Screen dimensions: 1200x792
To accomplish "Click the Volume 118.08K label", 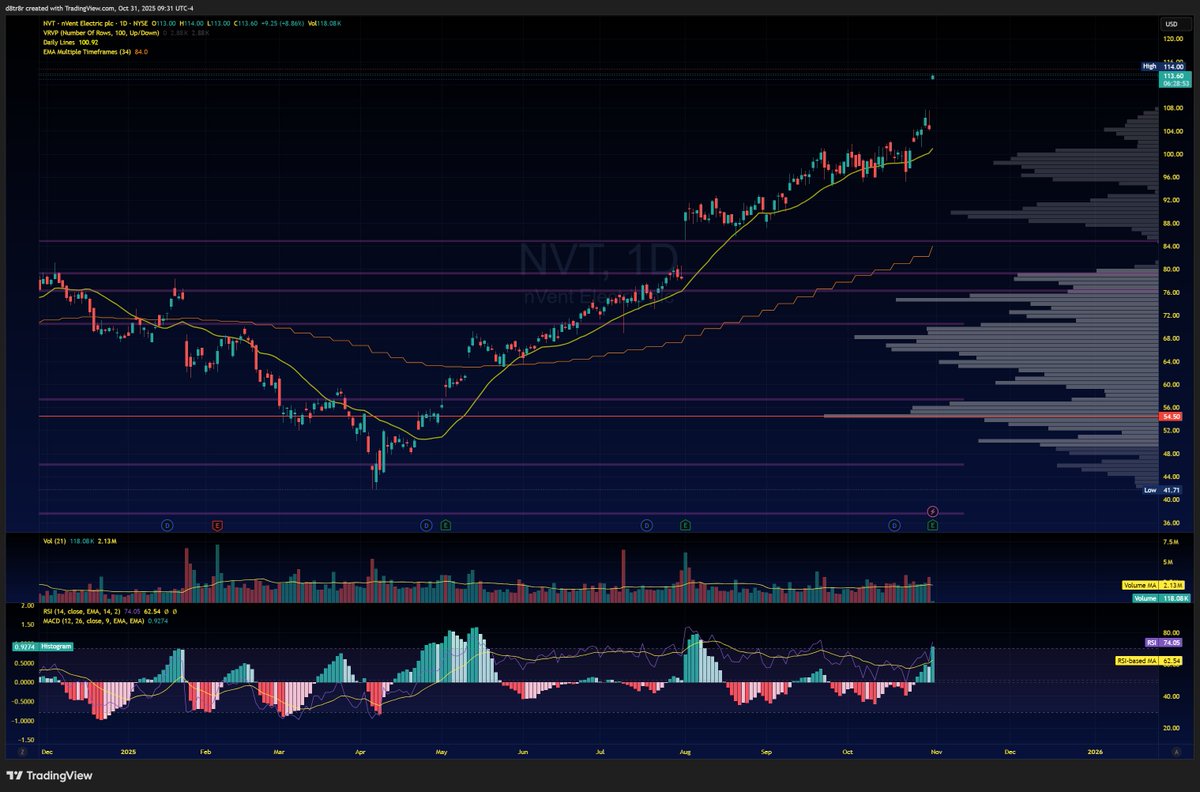I will pyautogui.click(x=1160, y=598).
